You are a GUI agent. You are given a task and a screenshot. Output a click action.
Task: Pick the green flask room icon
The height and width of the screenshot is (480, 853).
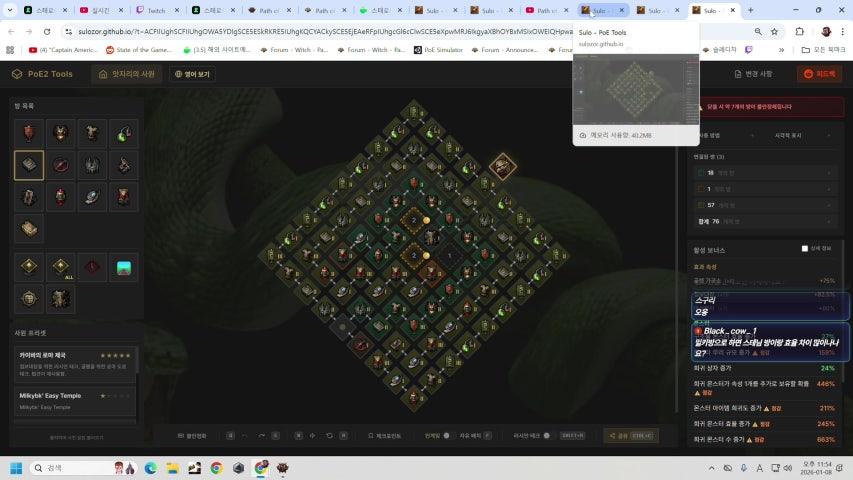pos(123,133)
